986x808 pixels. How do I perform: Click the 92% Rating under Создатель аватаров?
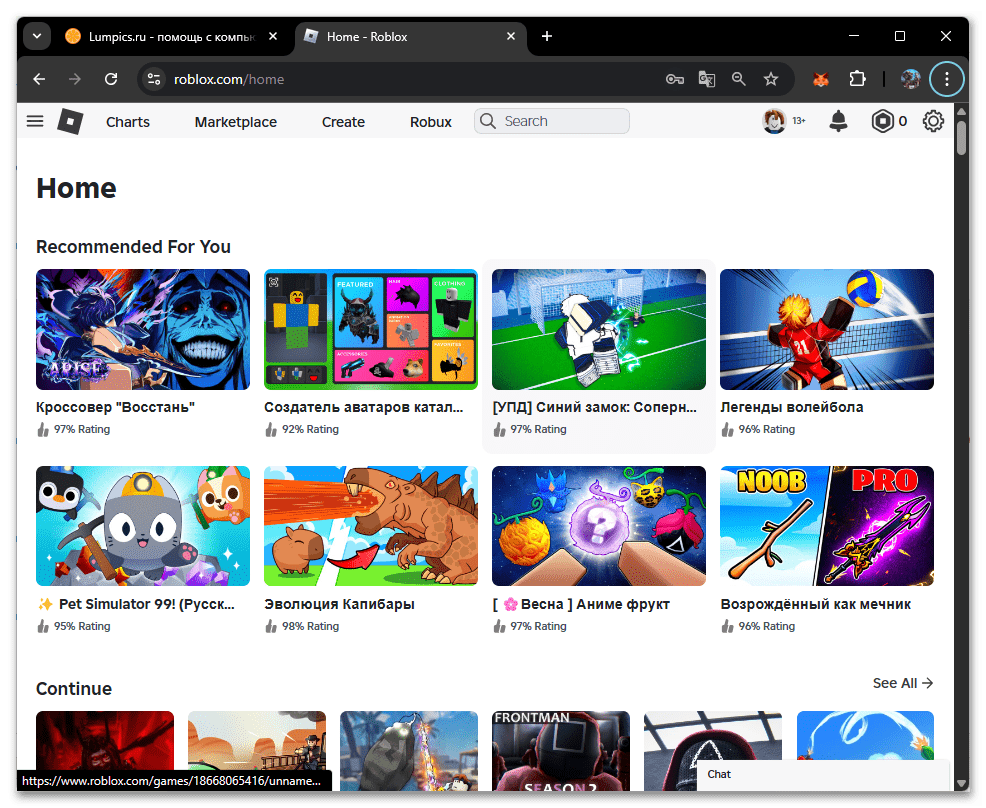pos(302,429)
